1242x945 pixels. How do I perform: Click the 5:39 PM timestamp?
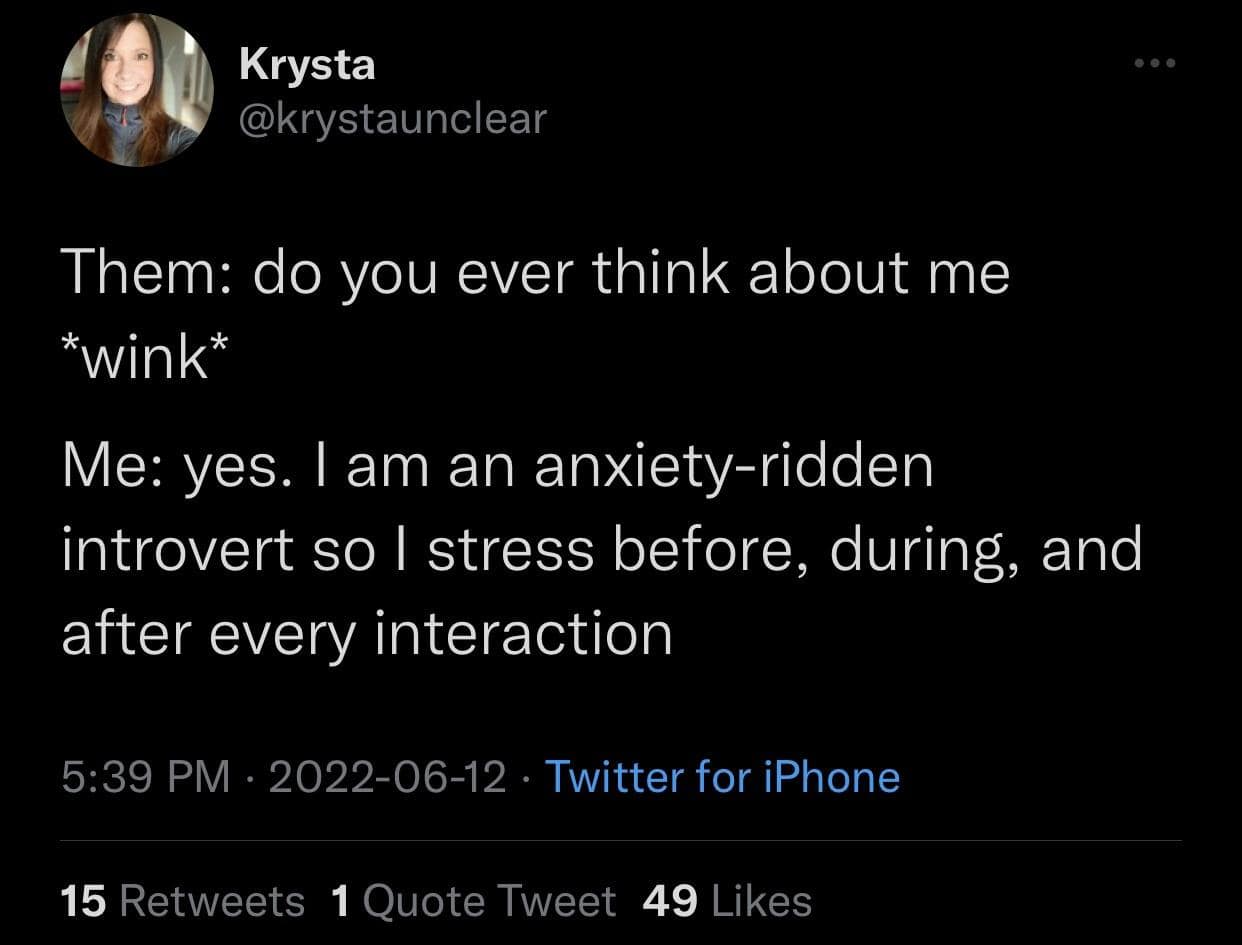coord(144,777)
